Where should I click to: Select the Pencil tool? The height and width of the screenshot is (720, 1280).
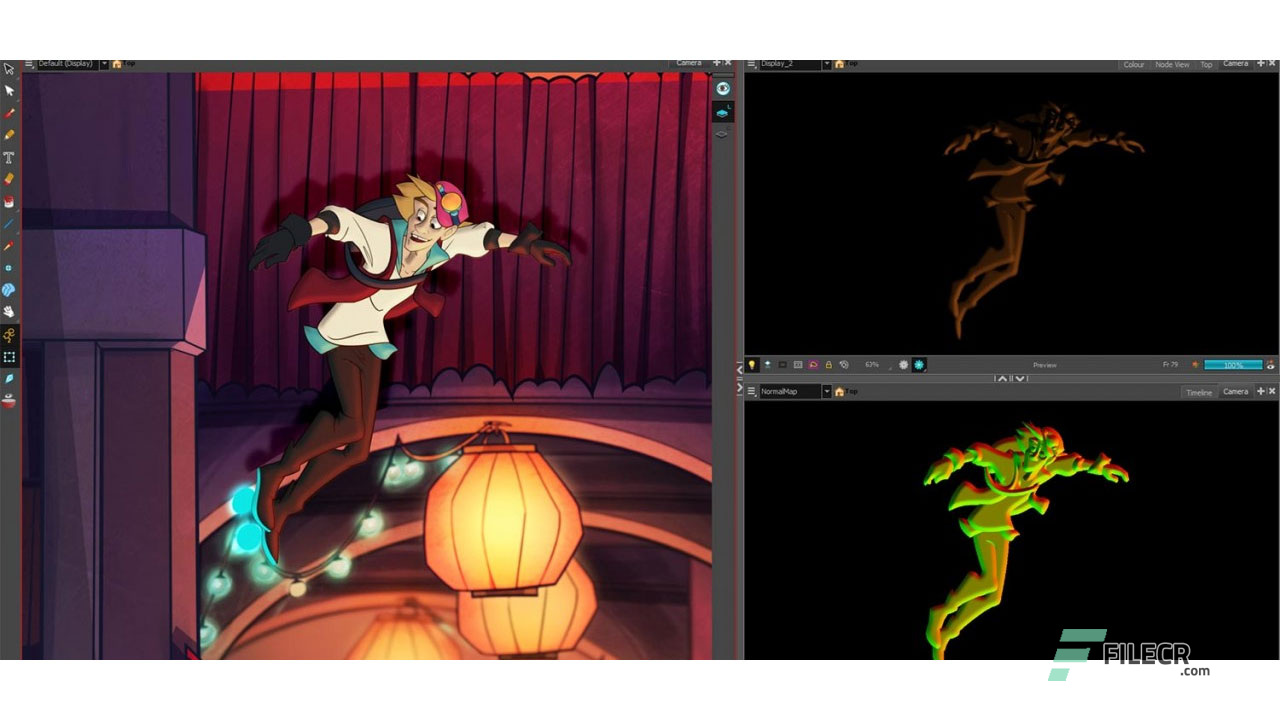pyautogui.click(x=9, y=135)
